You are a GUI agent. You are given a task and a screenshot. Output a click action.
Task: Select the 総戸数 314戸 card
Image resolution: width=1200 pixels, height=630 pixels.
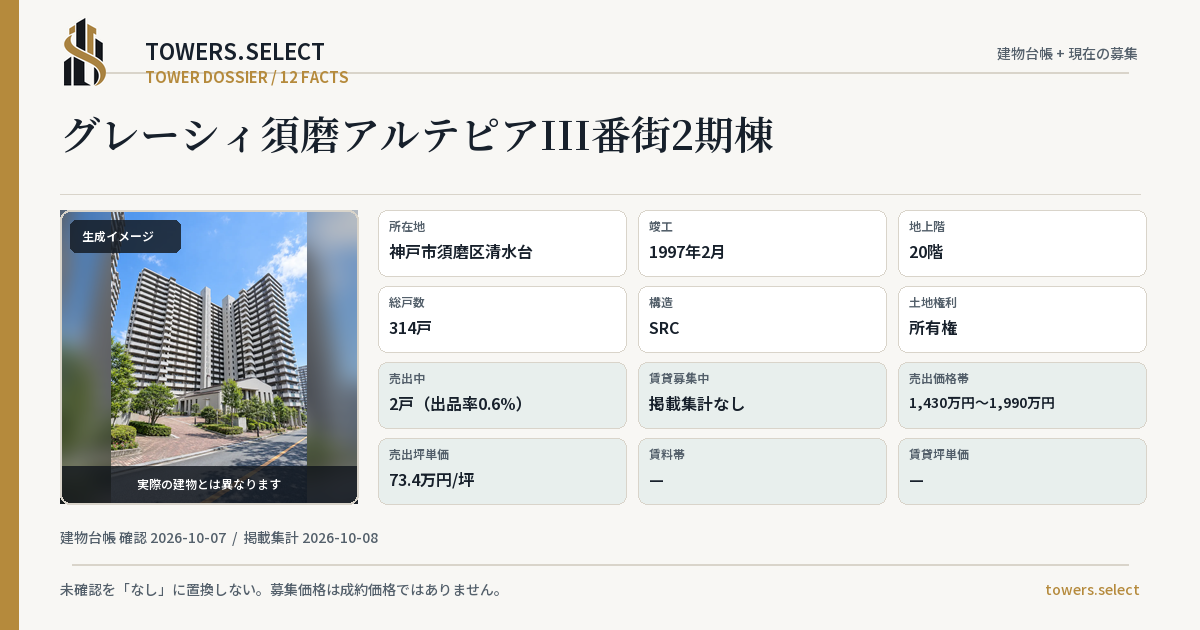[x=502, y=319]
